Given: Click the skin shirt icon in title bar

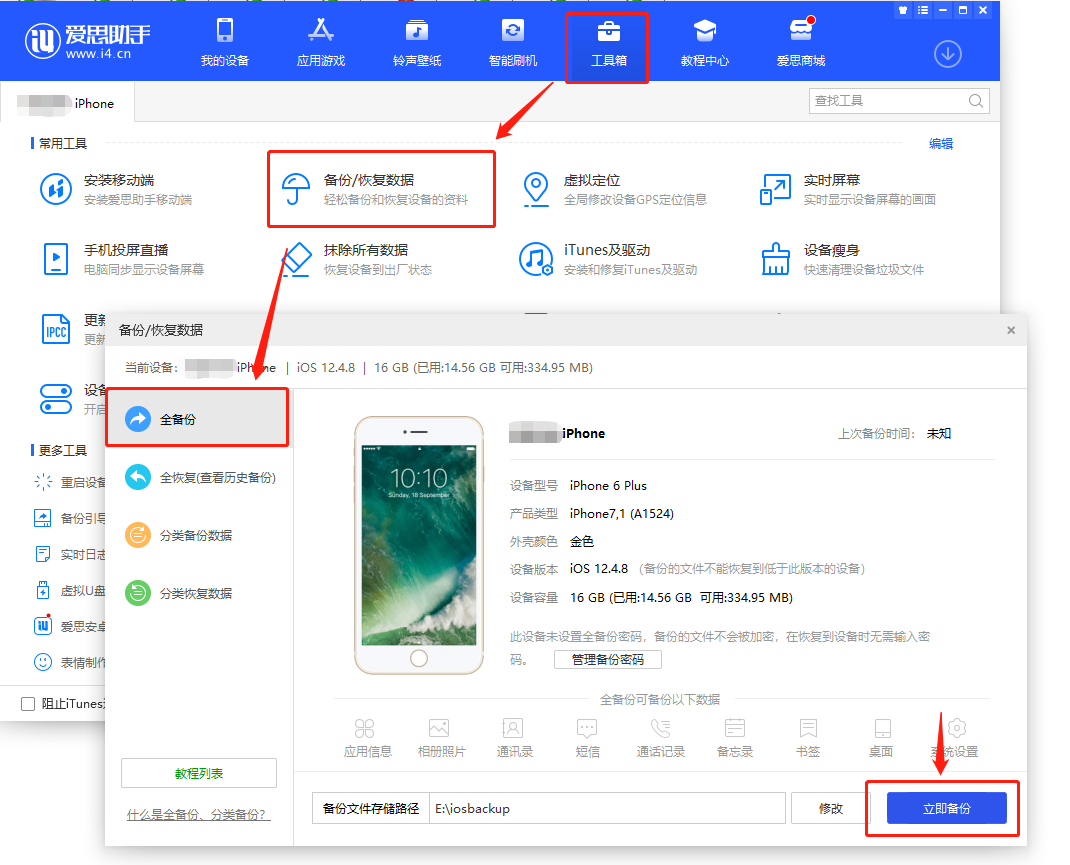Looking at the screenshot, I should (903, 10).
